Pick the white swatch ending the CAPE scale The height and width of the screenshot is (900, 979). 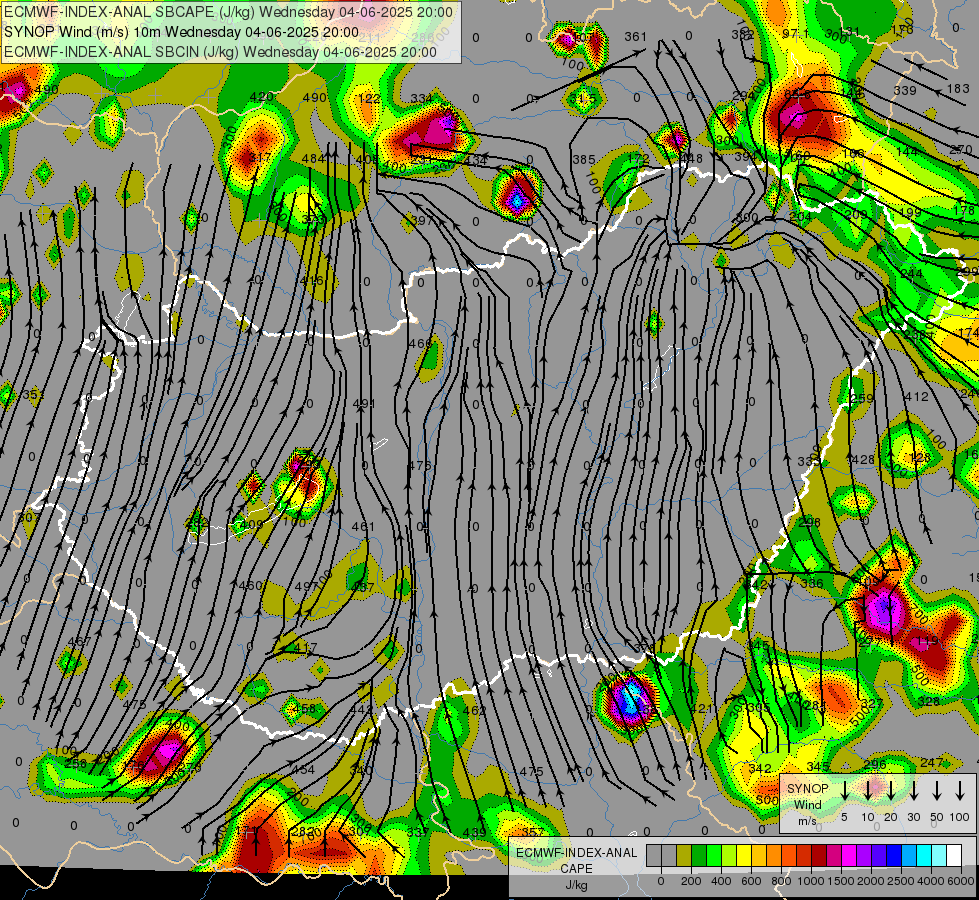tap(953, 856)
